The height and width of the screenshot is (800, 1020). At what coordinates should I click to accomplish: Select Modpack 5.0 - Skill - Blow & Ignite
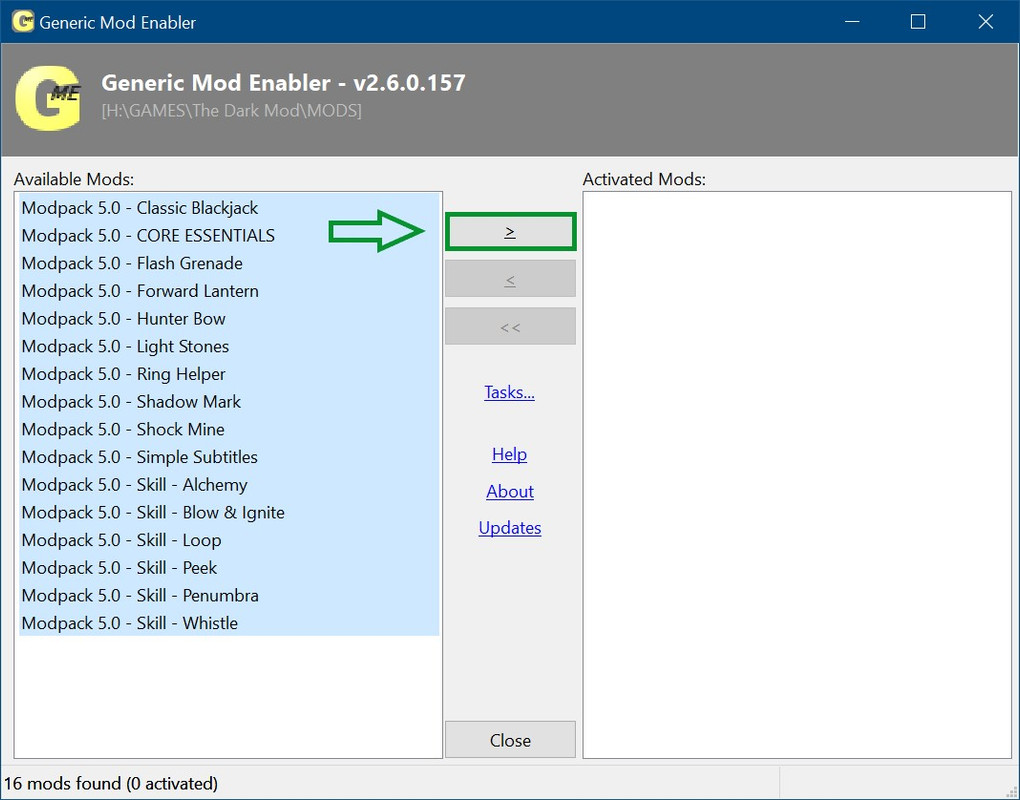[x=229, y=513]
